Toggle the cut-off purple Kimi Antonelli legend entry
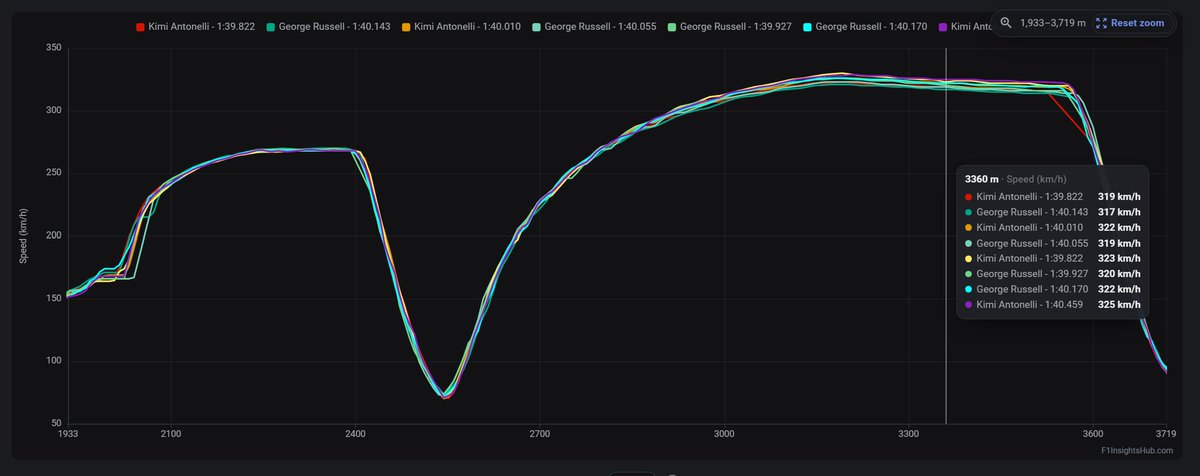This screenshot has height=476, width=1200. click(964, 26)
